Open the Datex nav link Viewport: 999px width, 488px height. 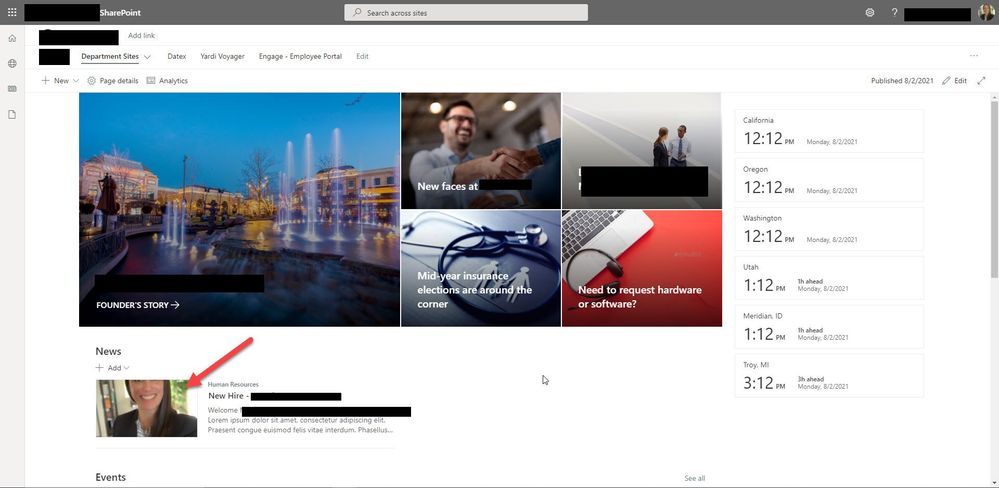tap(176, 56)
